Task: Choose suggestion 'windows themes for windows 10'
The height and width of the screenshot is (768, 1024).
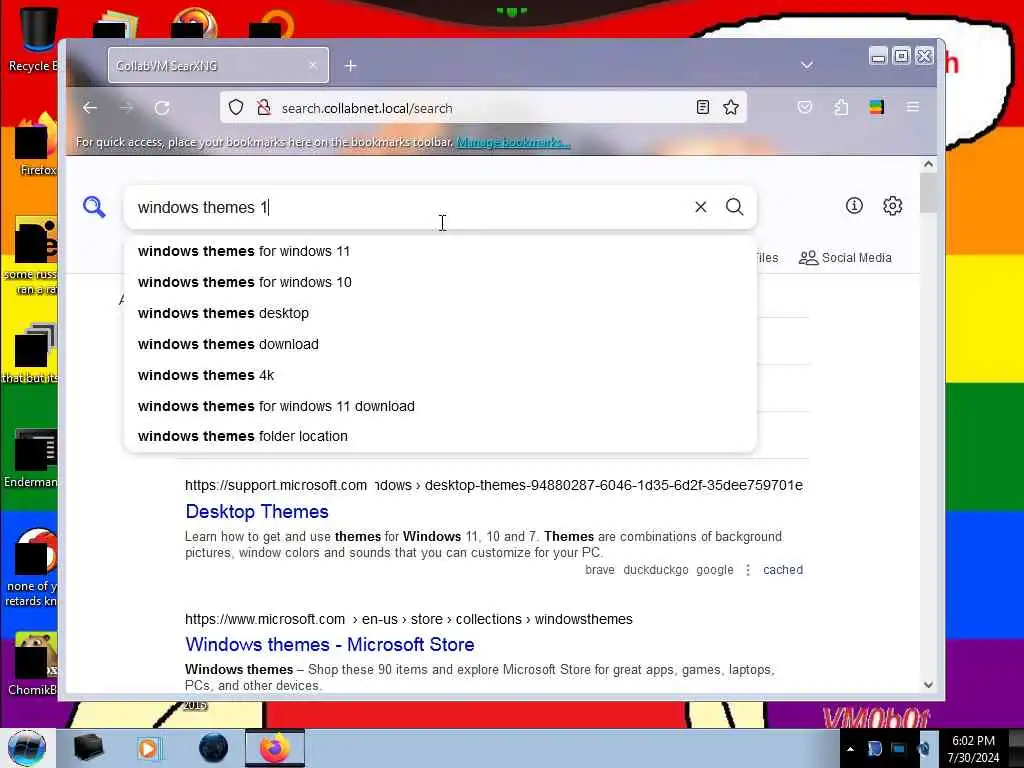Action: pyautogui.click(x=440, y=282)
